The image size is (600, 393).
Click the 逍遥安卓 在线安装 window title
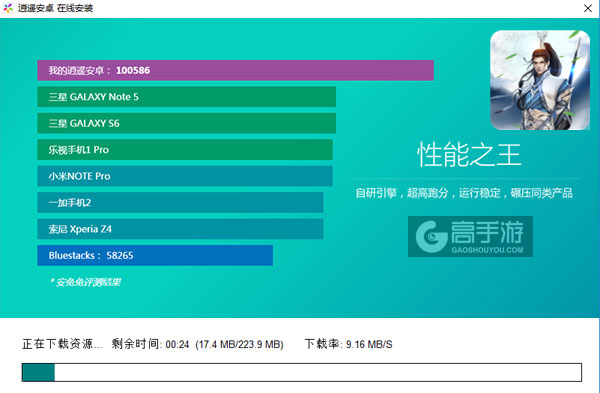(x=55, y=8)
